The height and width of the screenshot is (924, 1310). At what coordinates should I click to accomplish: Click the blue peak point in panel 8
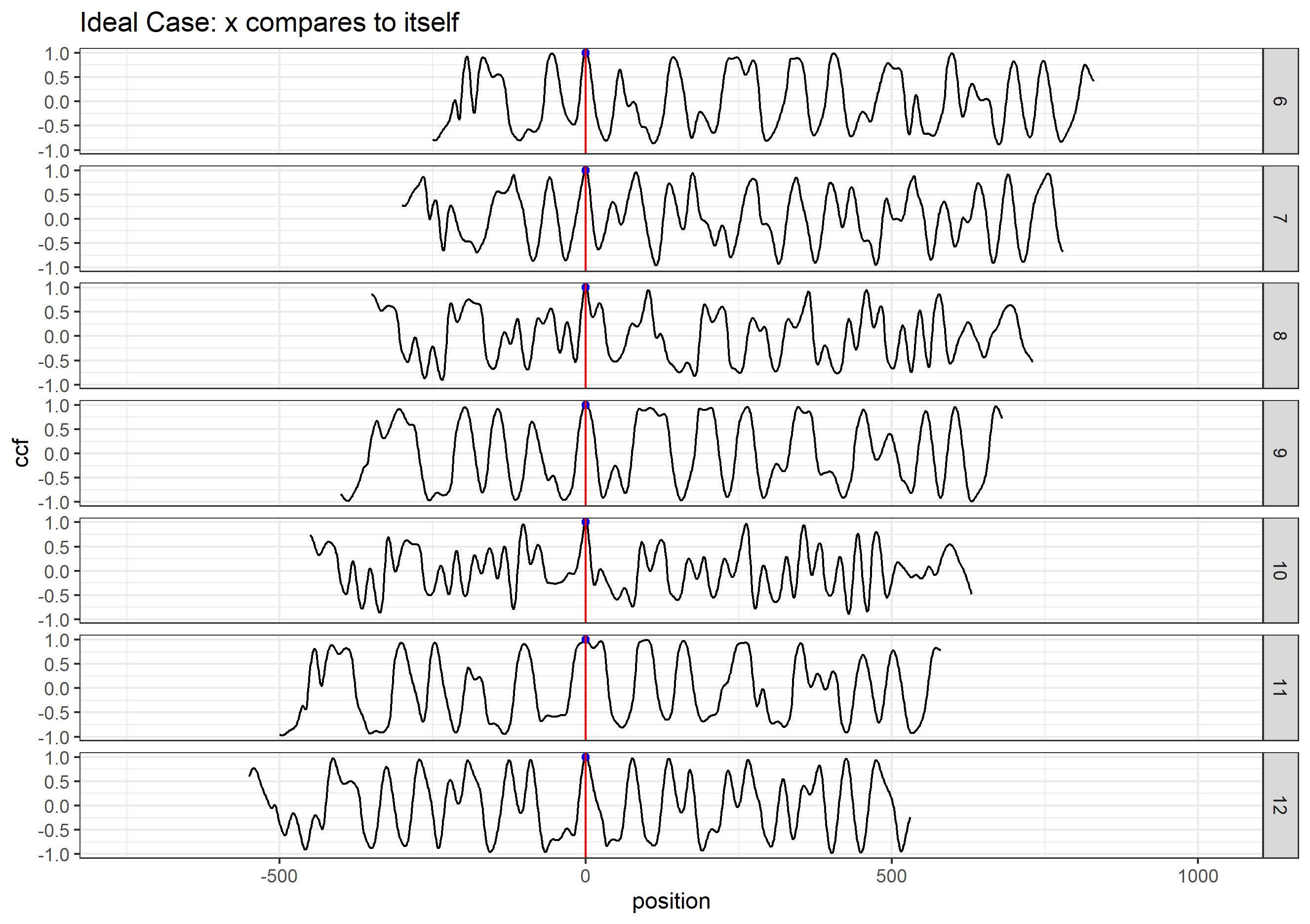[x=586, y=287]
